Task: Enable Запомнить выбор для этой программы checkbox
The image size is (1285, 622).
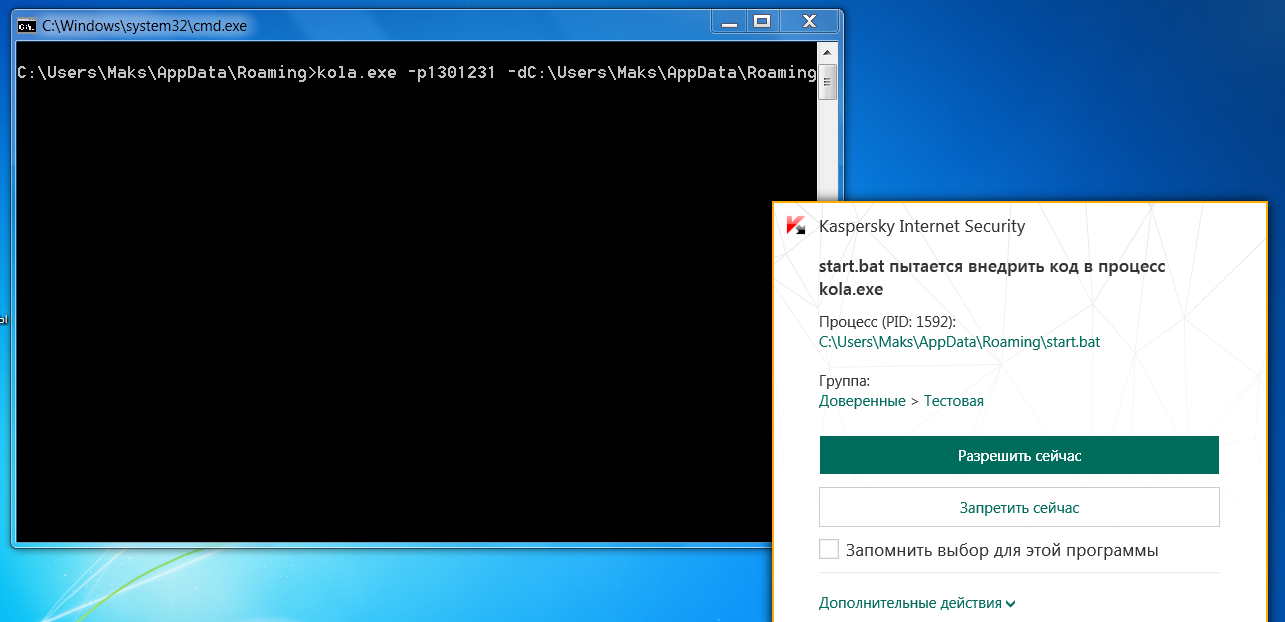Action: pyautogui.click(x=829, y=549)
